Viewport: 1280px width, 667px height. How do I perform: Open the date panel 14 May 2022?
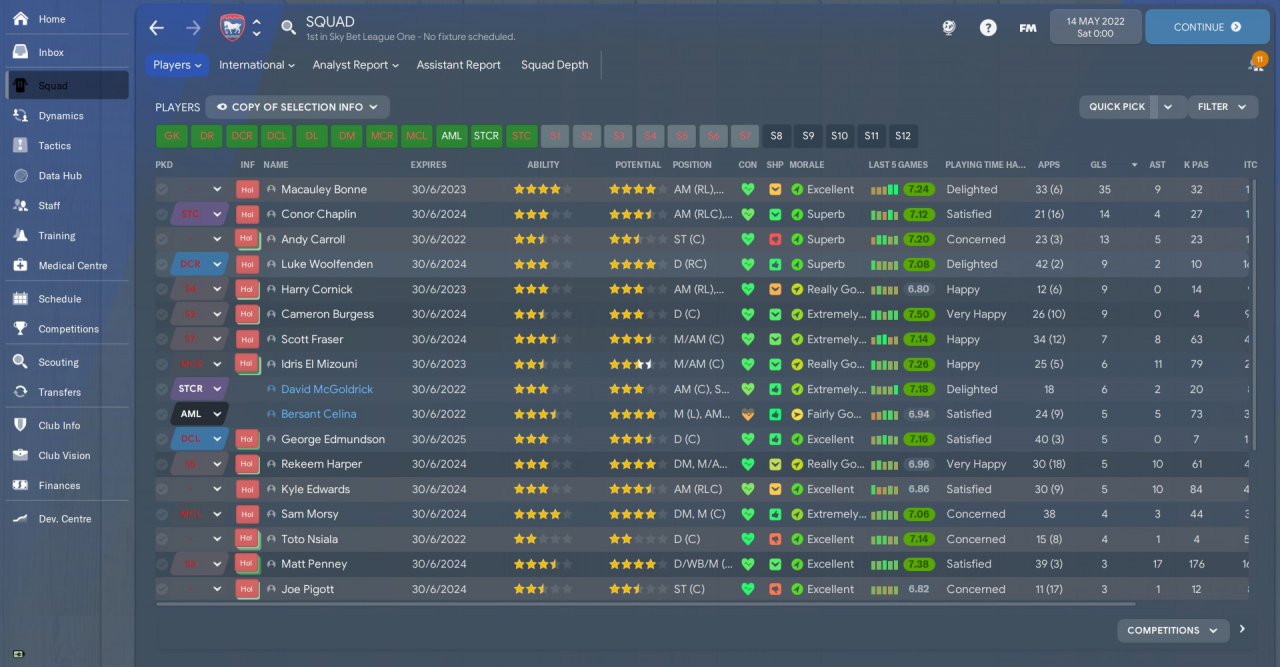pos(1095,27)
